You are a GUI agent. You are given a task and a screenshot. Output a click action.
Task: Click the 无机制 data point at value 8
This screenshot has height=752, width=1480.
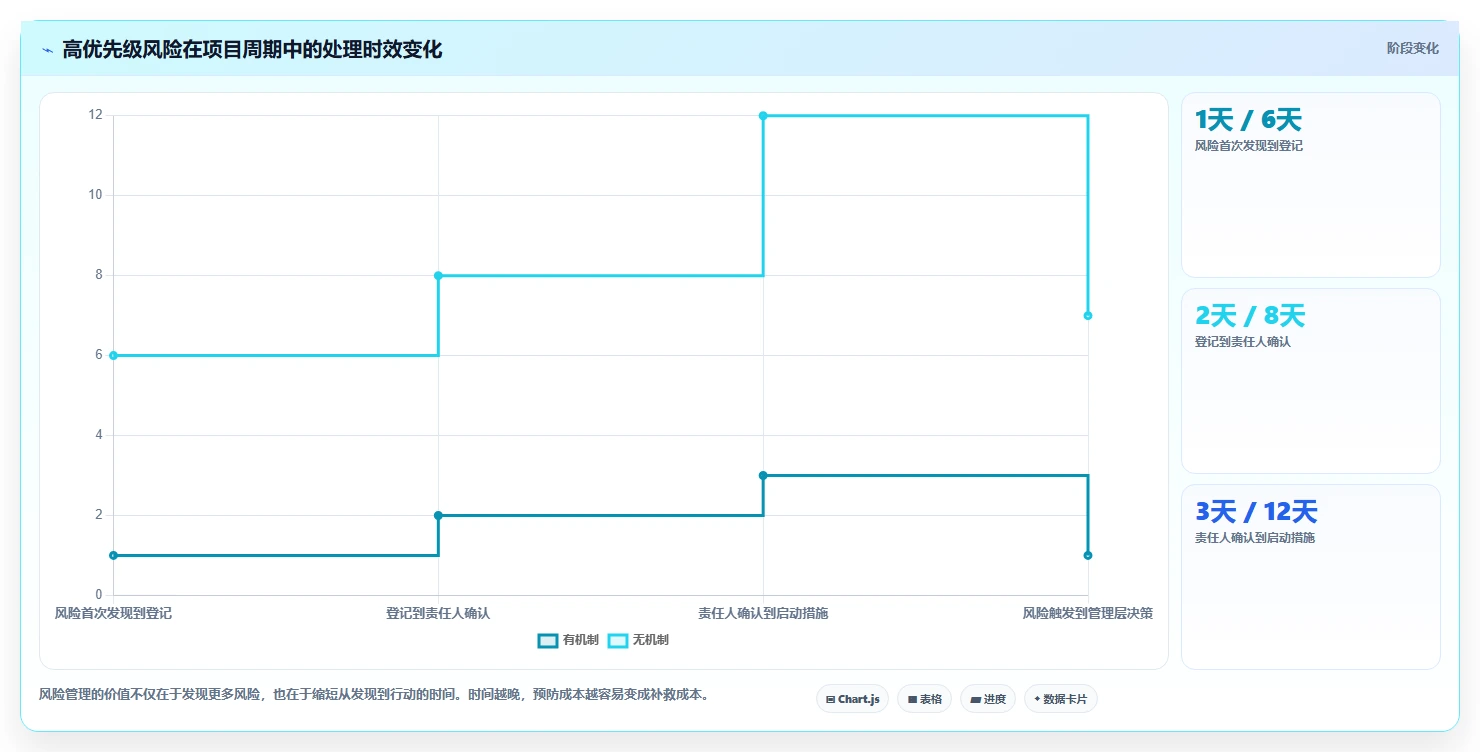(x=438, y=275)
